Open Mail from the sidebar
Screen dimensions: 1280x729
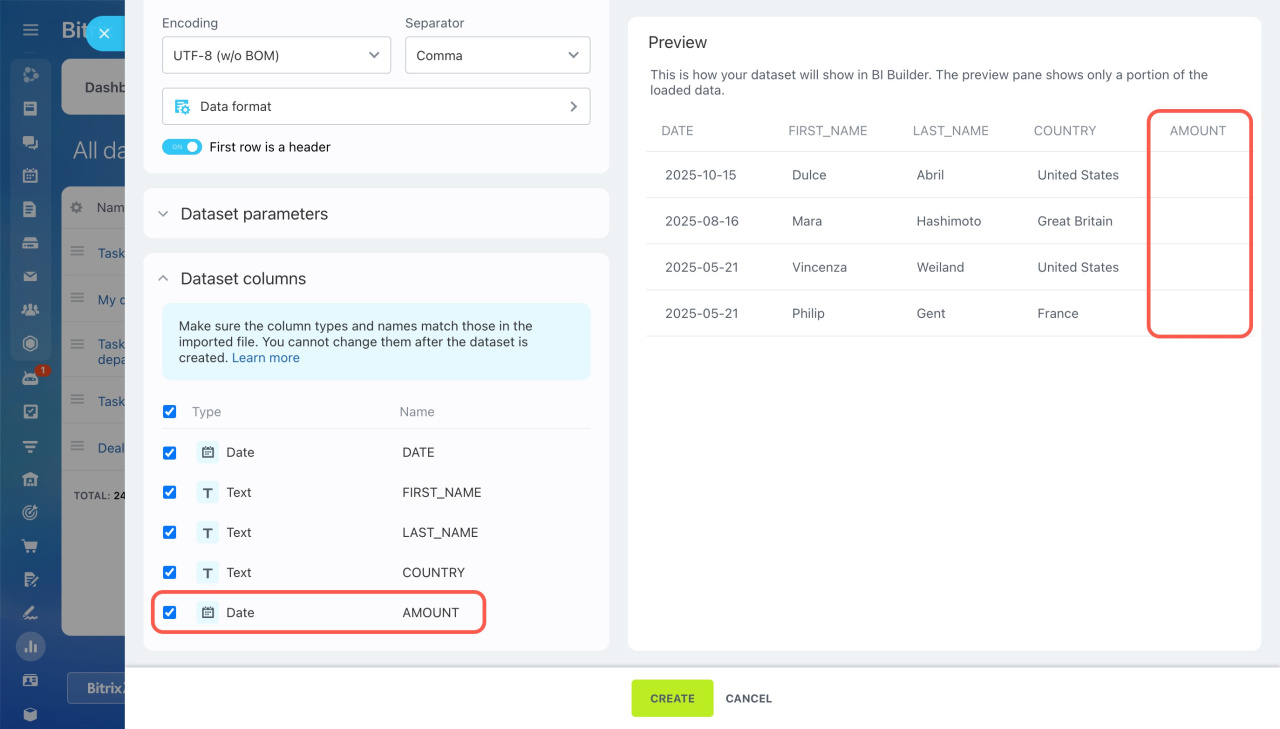point(30,277)
